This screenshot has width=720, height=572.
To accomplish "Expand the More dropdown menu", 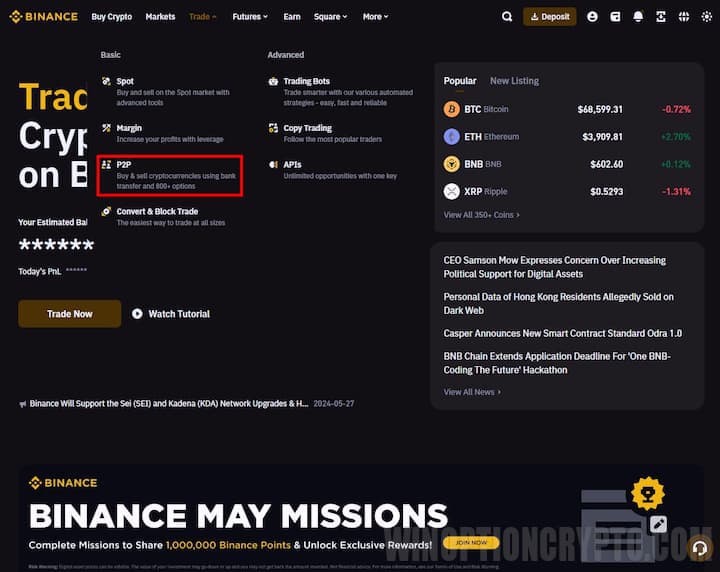I will pyautogui.click(x=375, y=17).
